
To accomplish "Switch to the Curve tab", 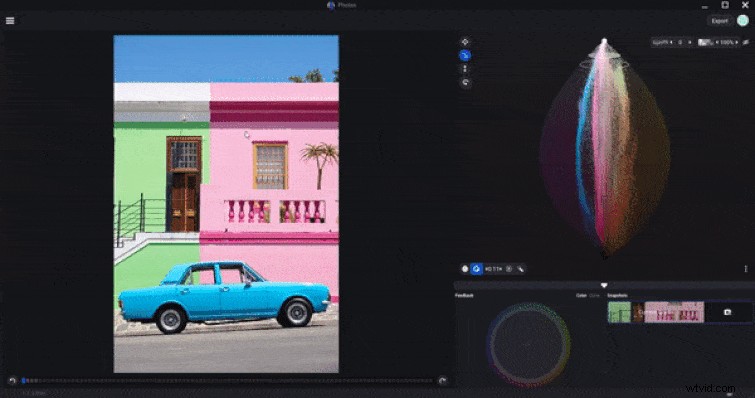I will [594, 295].
